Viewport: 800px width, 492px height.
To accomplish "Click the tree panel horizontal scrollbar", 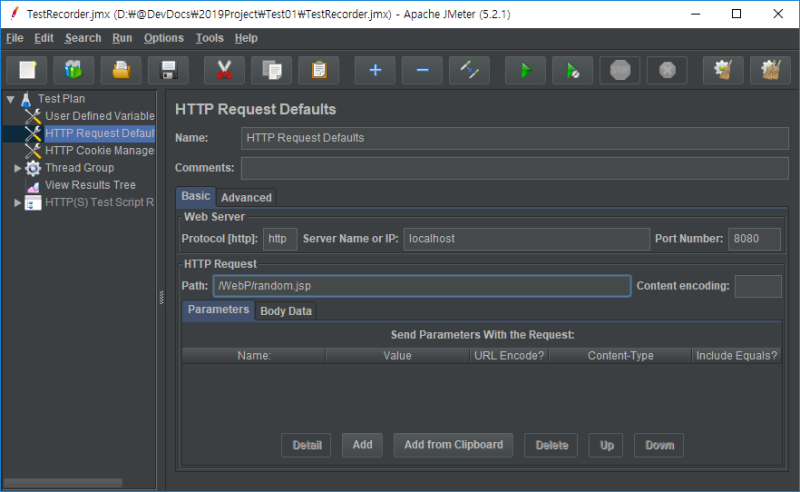I will tap(63, 483).
